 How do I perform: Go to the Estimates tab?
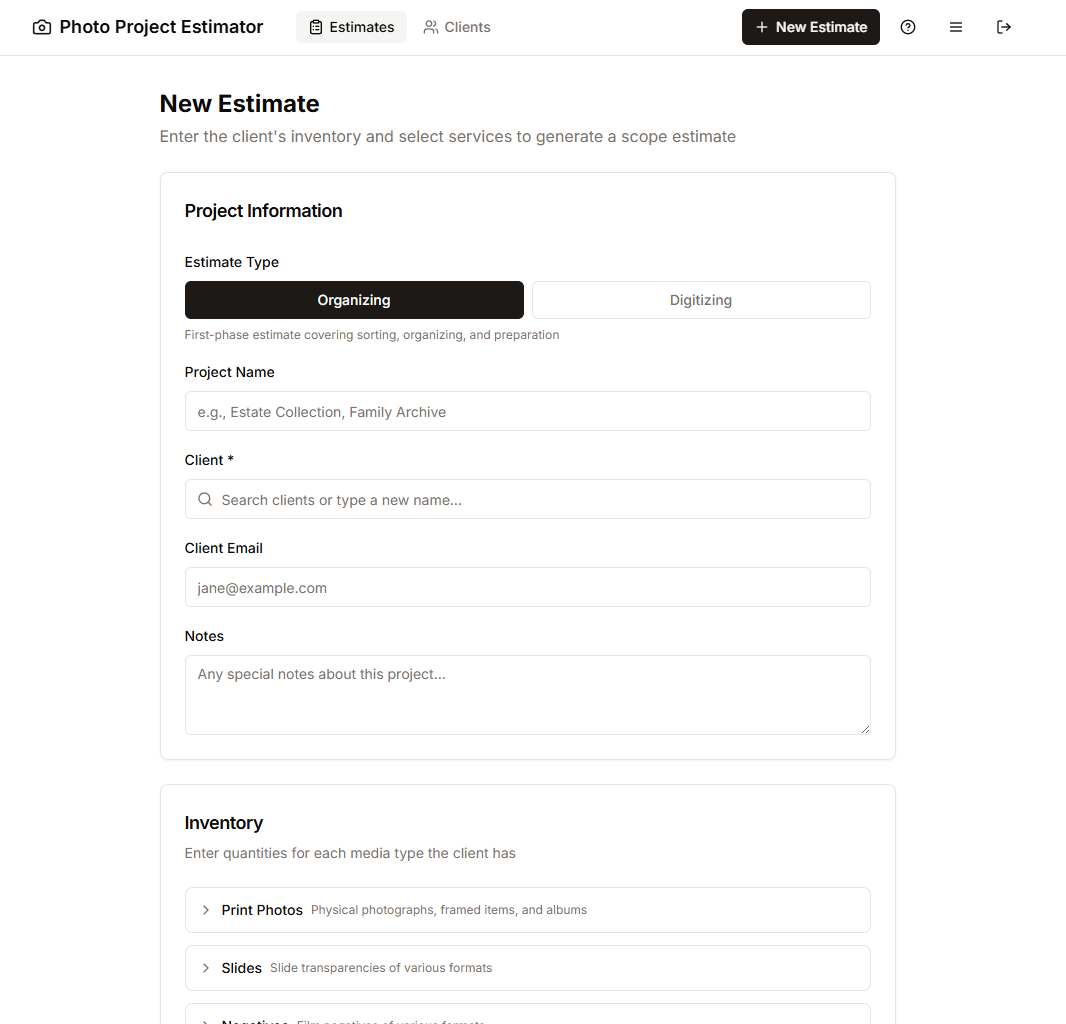(x=351, y=28)
